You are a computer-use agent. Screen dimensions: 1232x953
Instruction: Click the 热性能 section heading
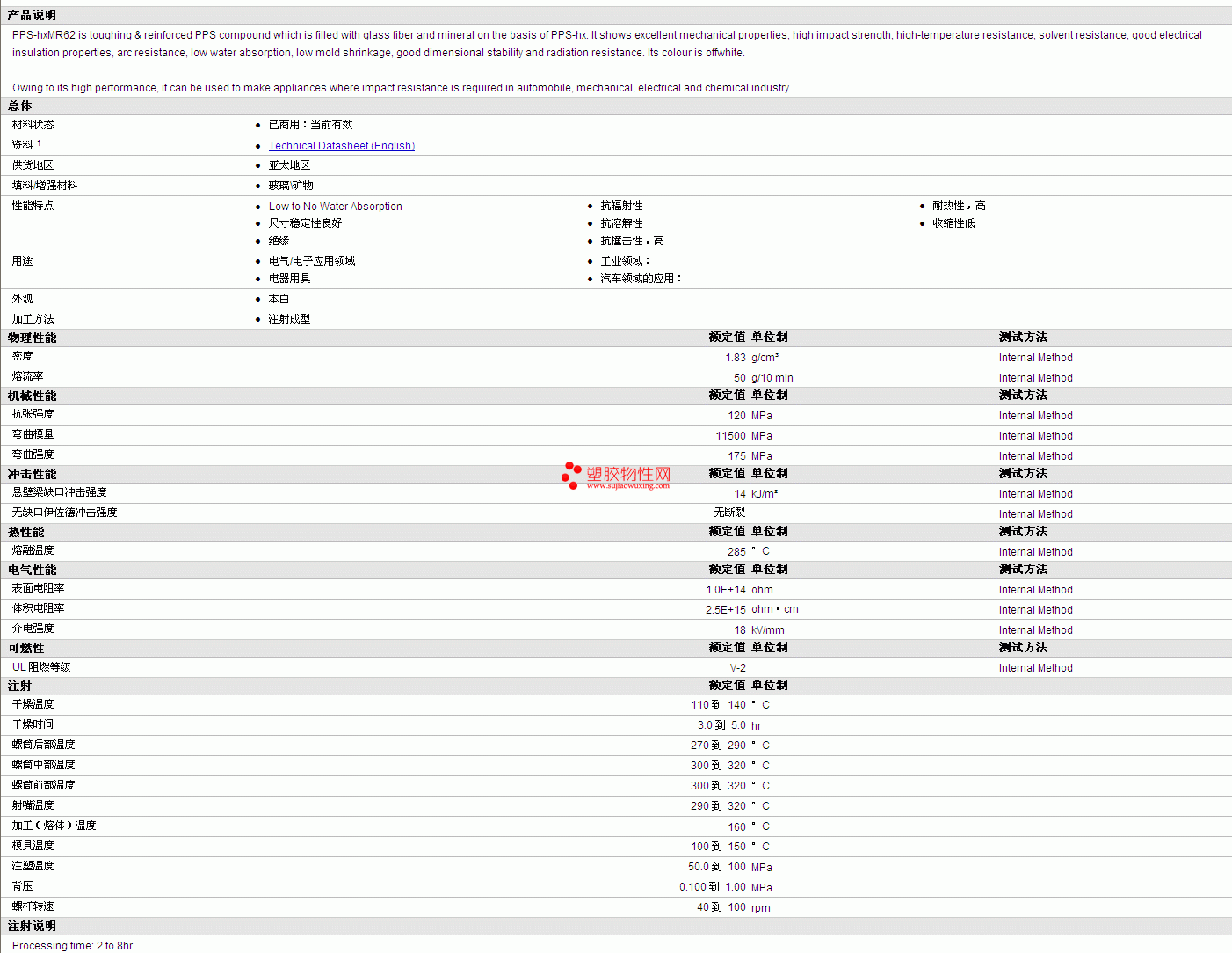coord(25,532)
